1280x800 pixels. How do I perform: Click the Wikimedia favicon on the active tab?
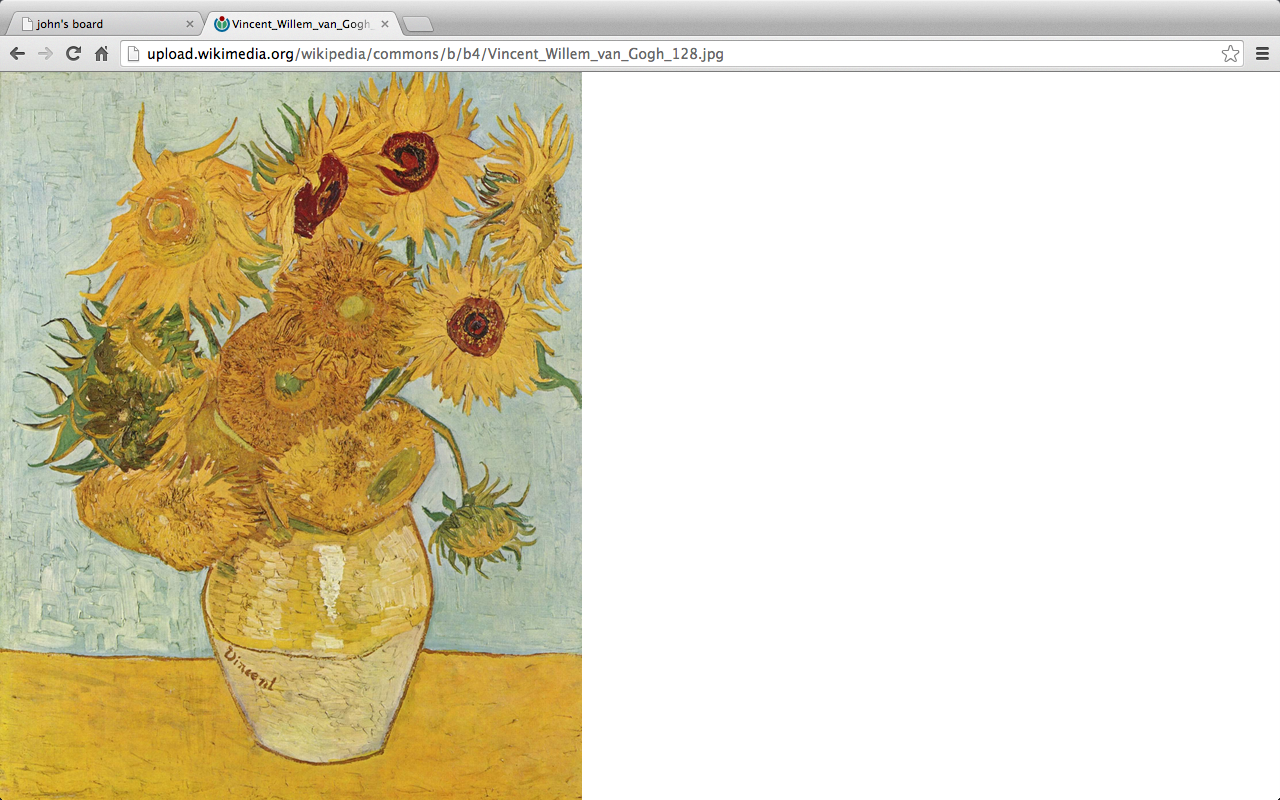click(x=221, y=24)
